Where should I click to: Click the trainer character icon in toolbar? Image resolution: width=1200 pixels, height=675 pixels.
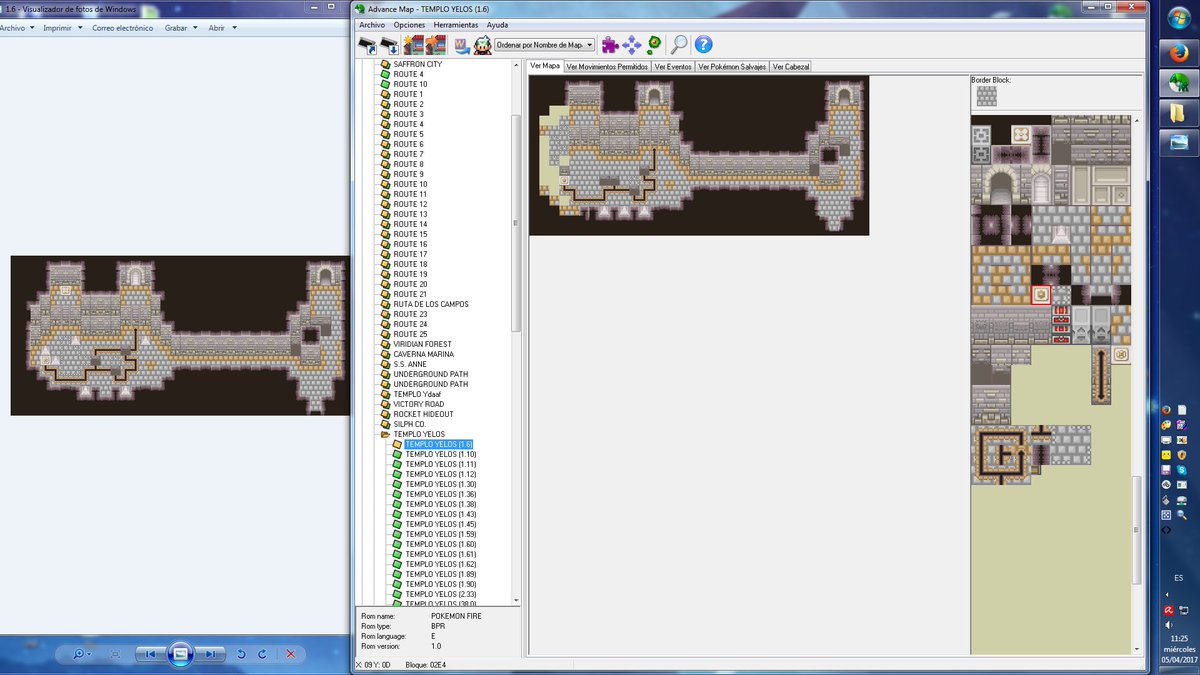point(482,44)
